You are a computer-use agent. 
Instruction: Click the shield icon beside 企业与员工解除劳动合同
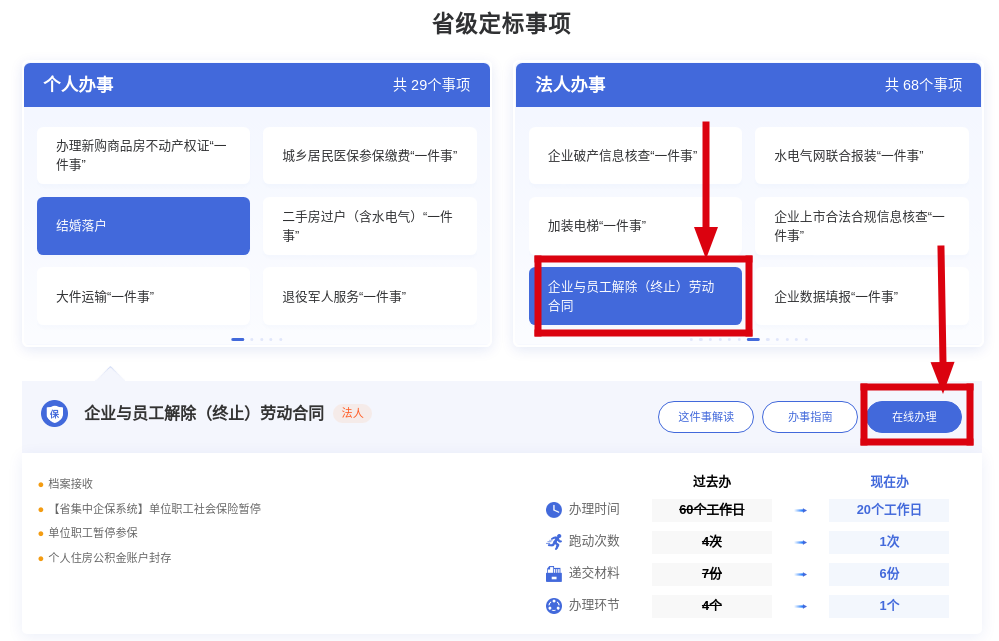[54, 414]
